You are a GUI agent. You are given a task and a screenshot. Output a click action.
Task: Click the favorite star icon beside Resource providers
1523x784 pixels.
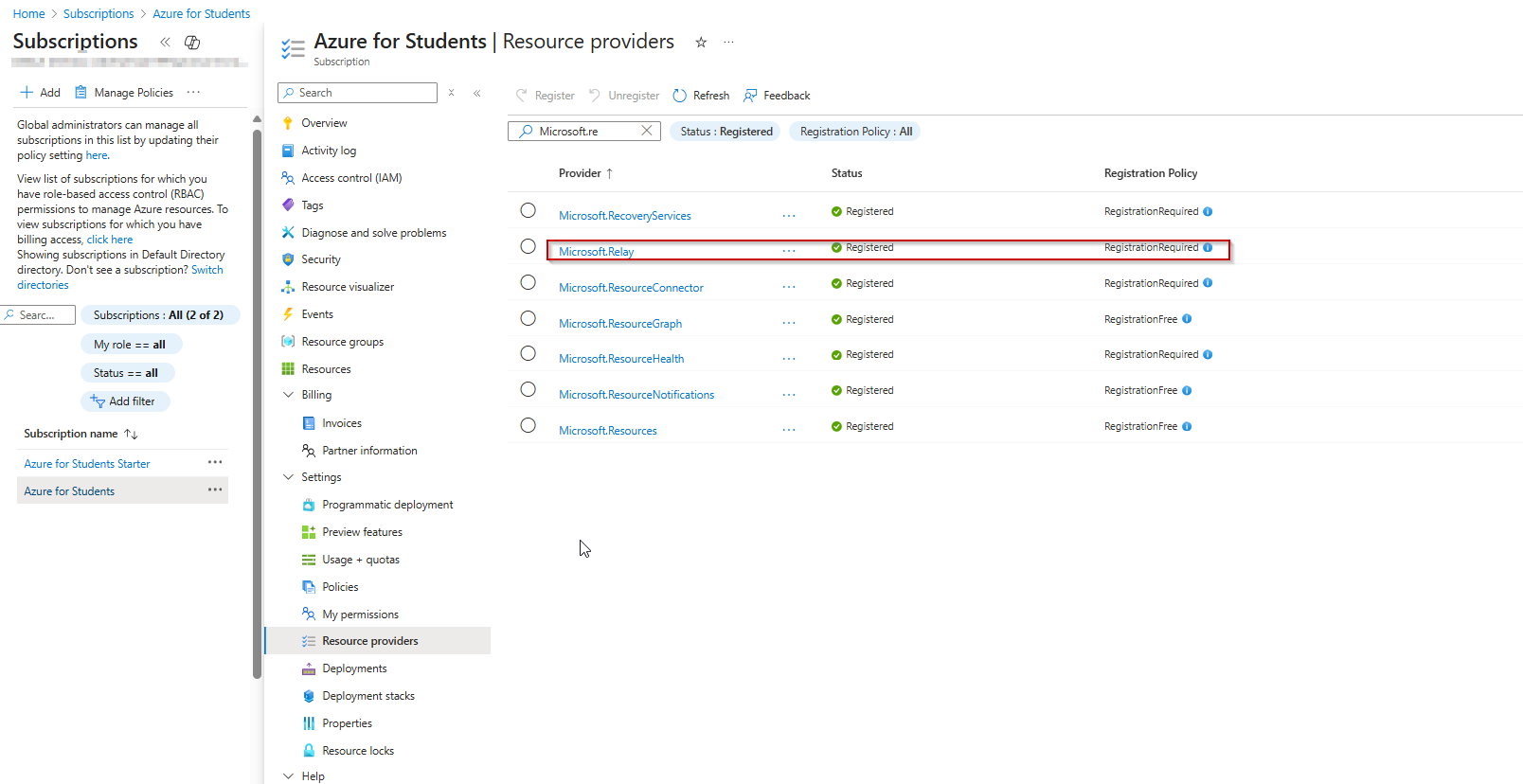point(701,42)
